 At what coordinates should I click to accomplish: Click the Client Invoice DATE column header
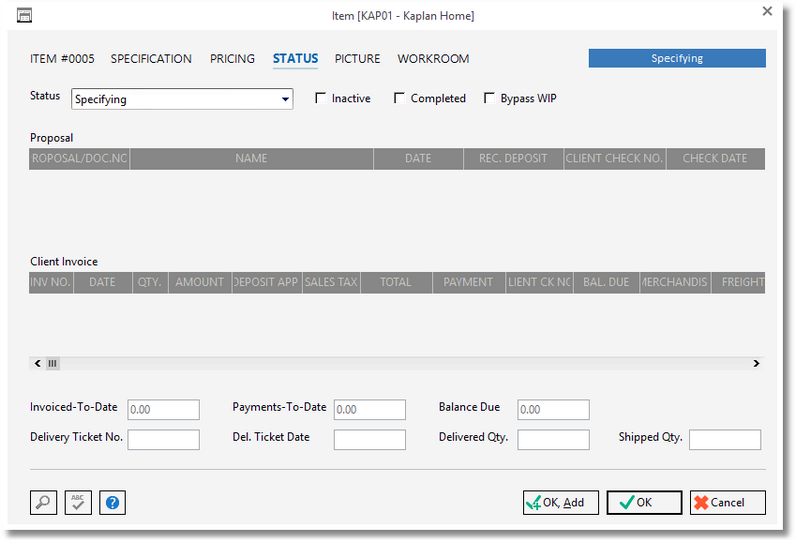(103, 283)
